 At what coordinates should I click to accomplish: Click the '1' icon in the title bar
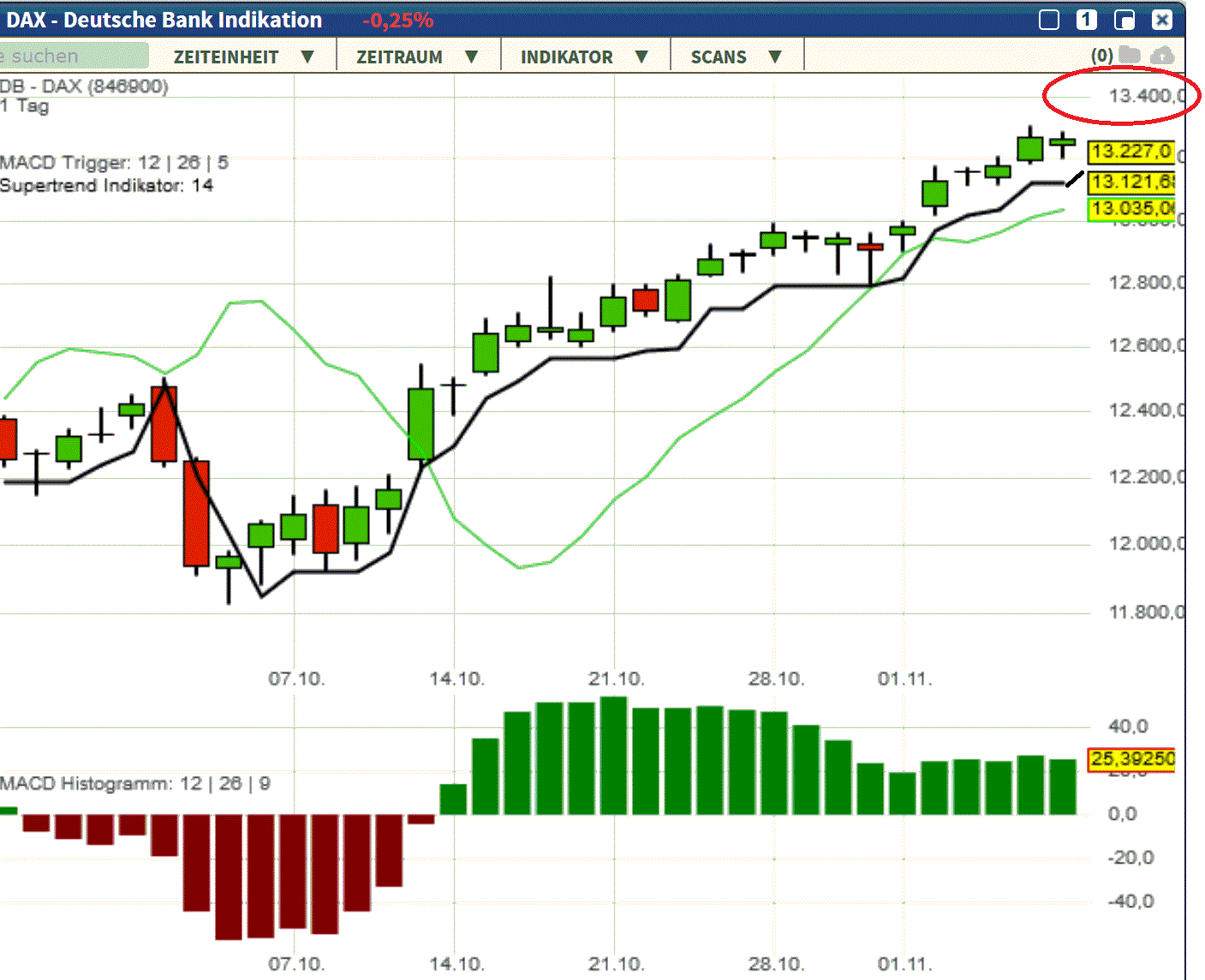pyautogui.click(x=1086, y=20)
